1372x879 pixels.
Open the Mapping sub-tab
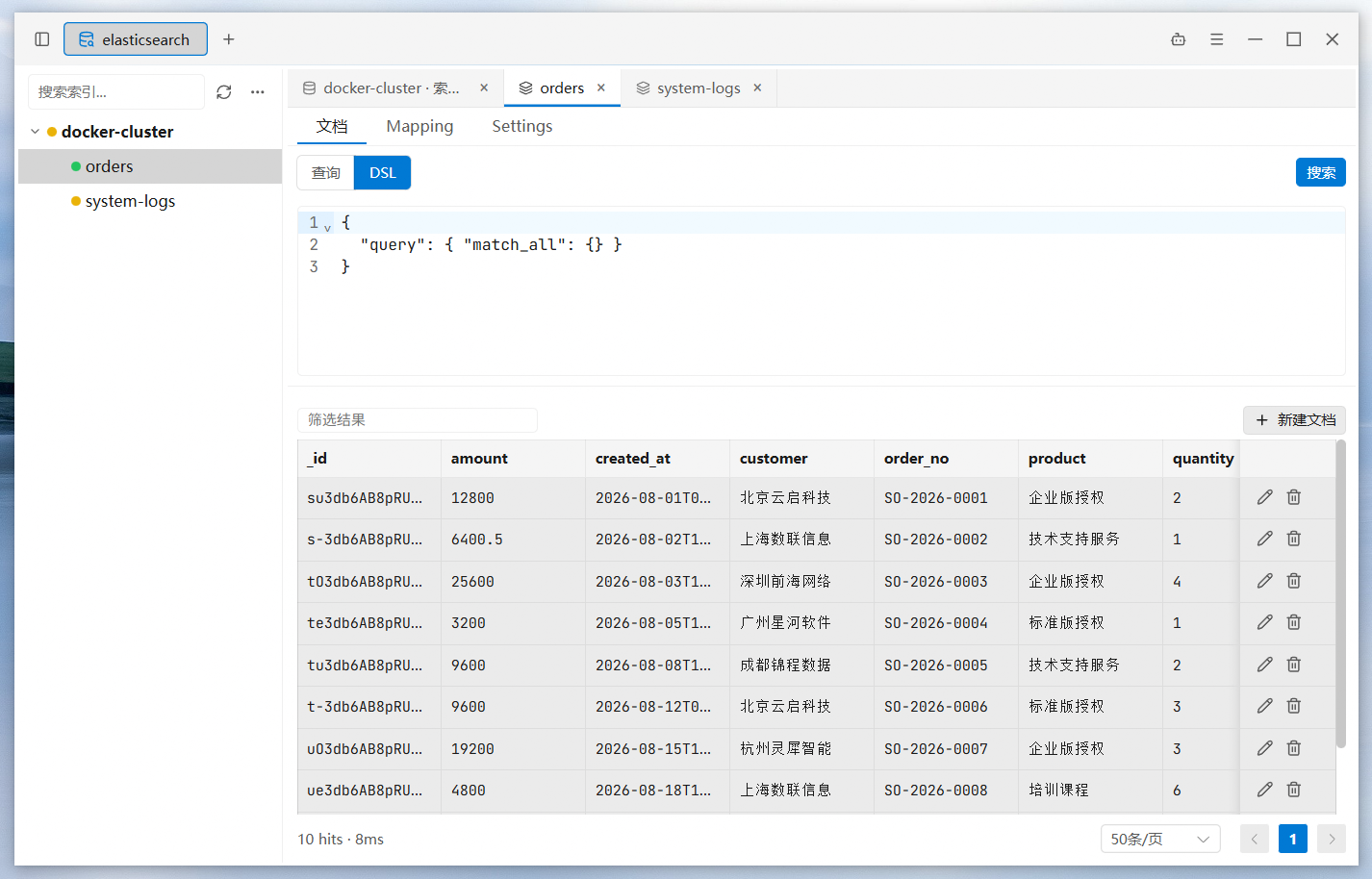click(419, 126)
